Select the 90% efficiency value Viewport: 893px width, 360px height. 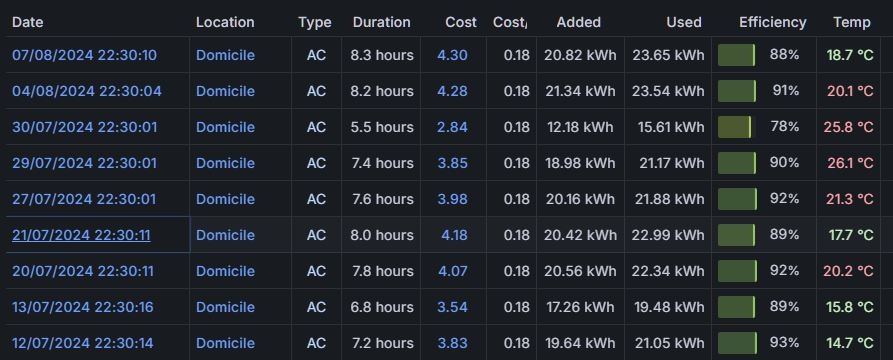point(785,162)
